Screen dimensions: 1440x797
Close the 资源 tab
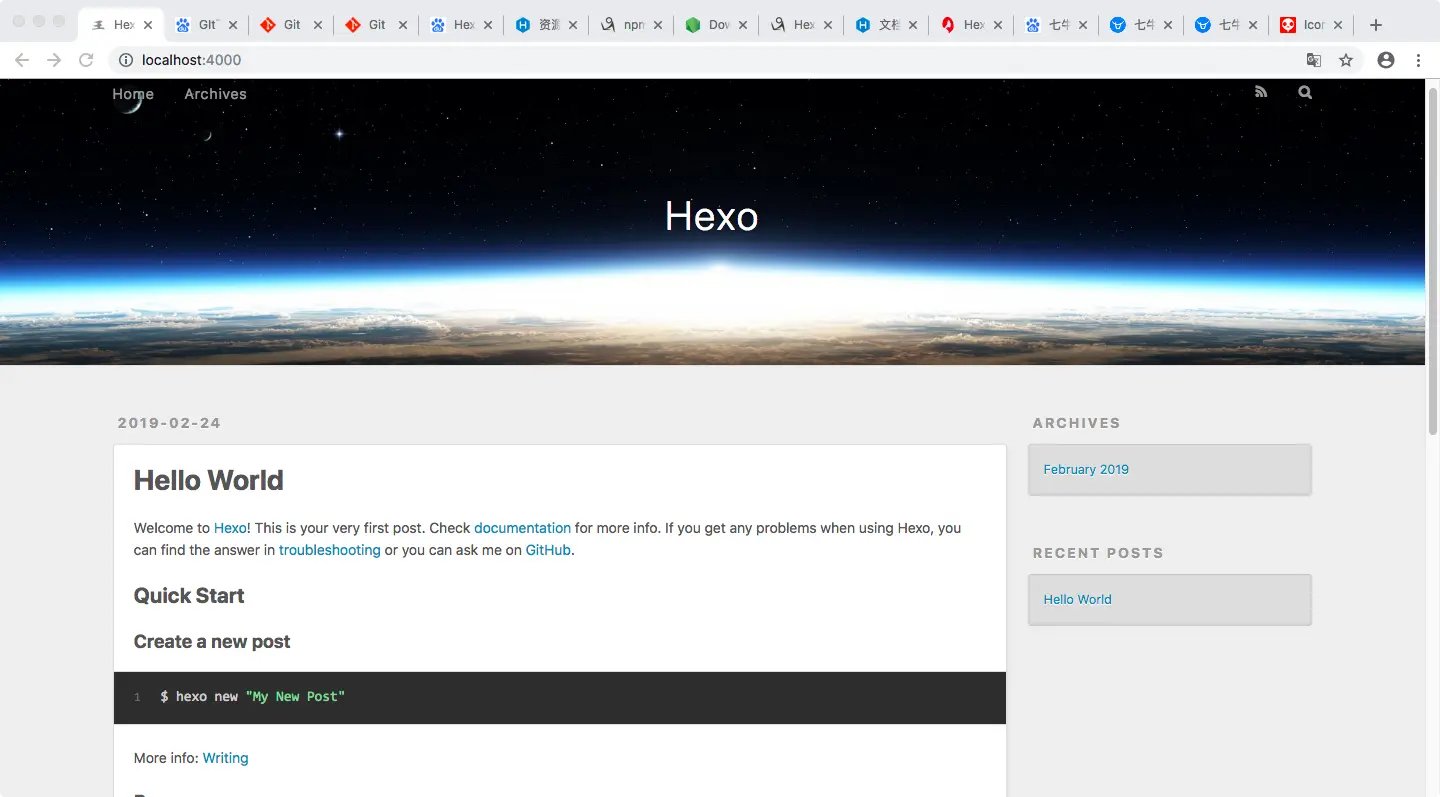[573, 25]
